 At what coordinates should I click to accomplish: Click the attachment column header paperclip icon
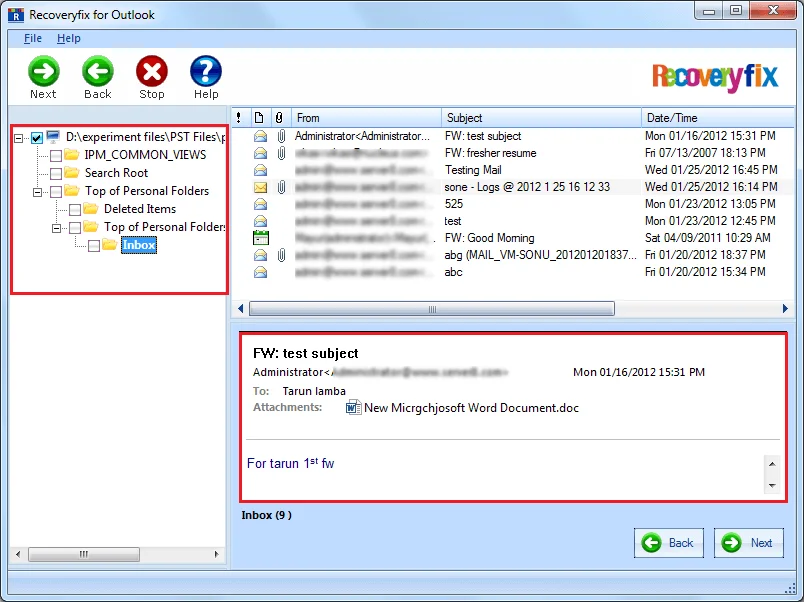click(x=279, y=118)
